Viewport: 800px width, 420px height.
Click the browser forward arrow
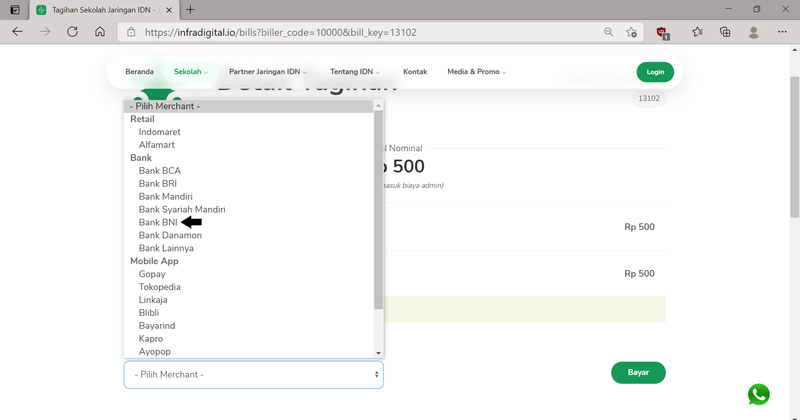(x=45, y=32)
